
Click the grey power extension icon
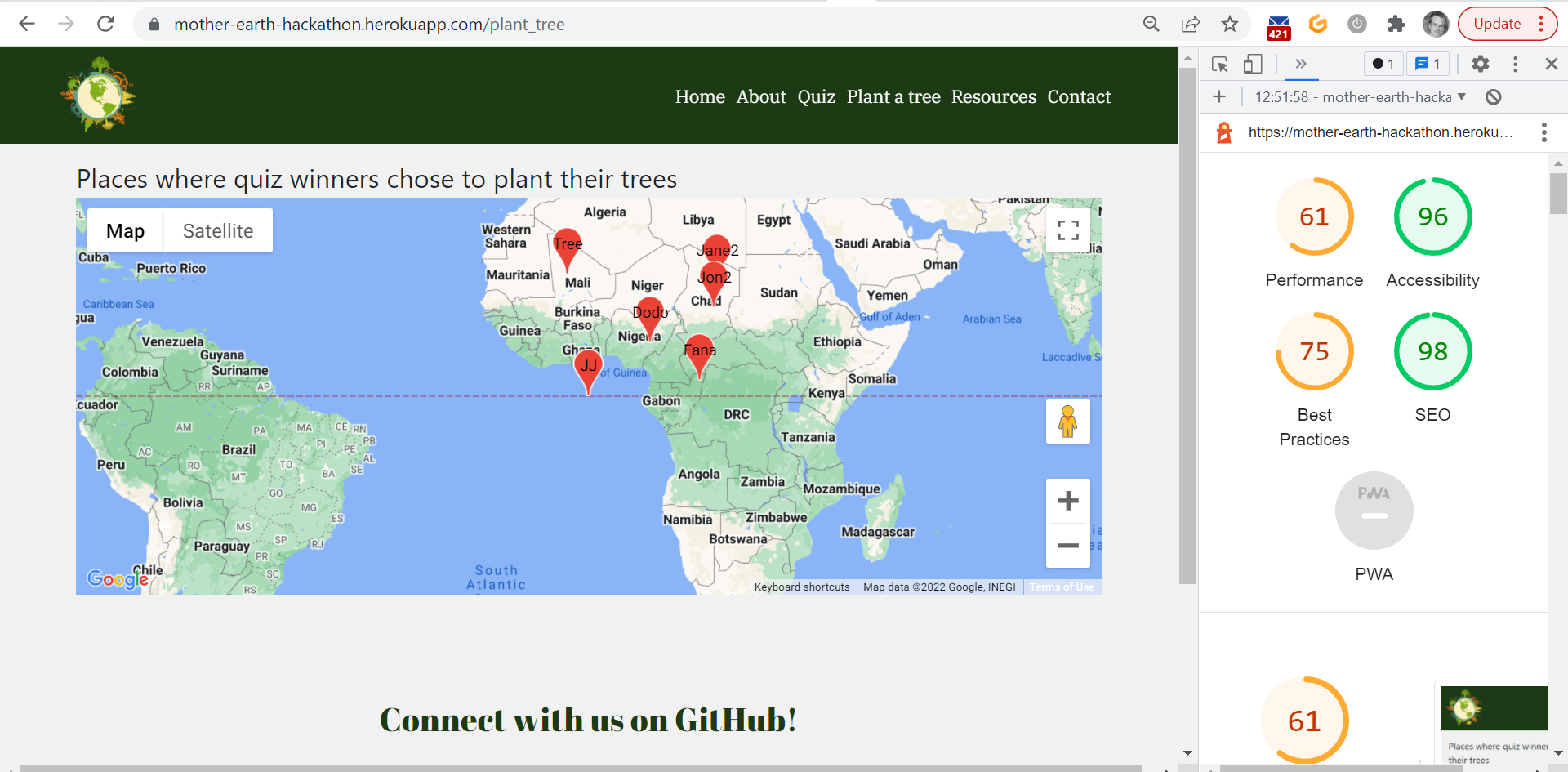pyautogui.click(x=1357, y=24)
